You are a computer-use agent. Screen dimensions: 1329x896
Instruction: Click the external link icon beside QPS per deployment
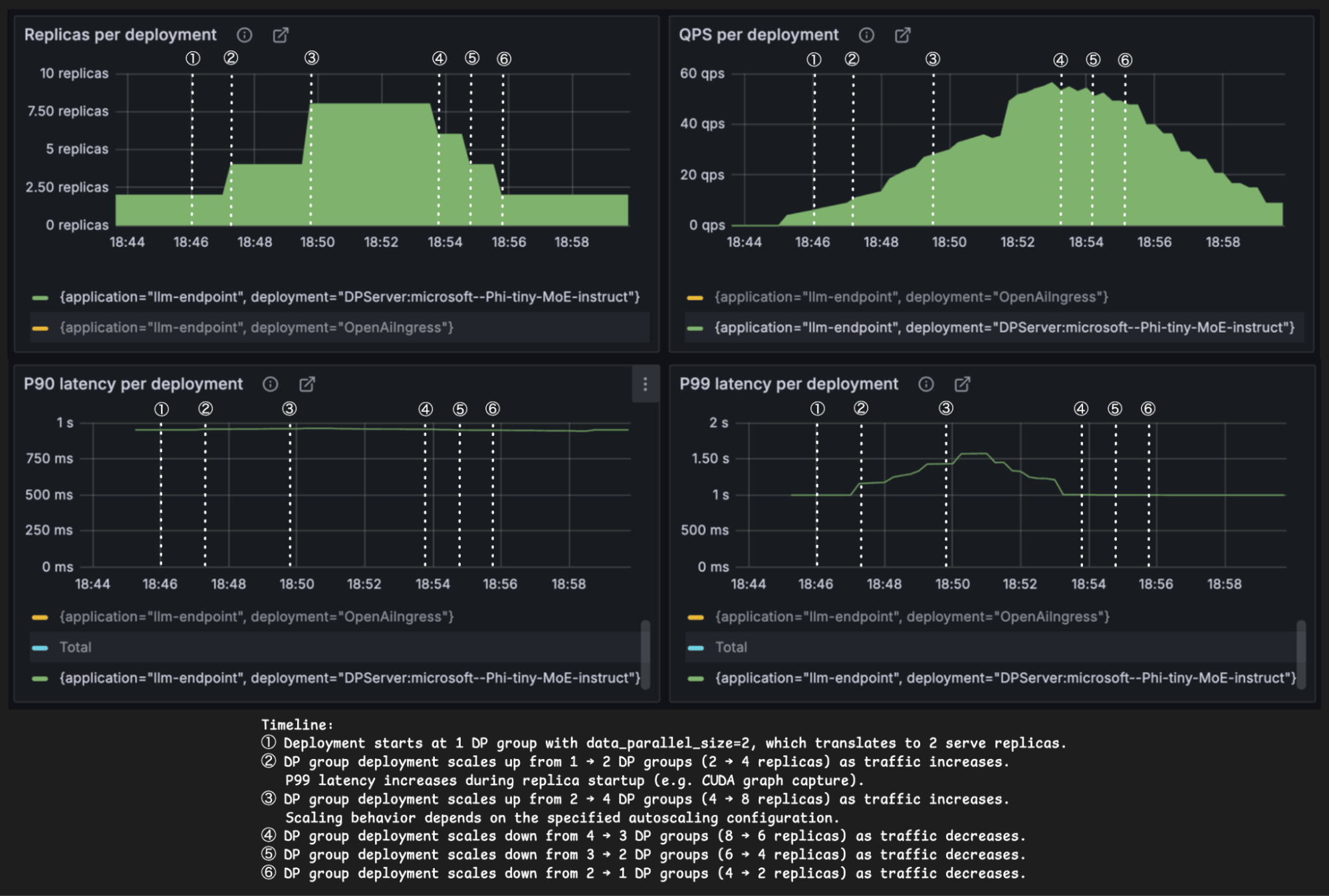pos(902,35)
